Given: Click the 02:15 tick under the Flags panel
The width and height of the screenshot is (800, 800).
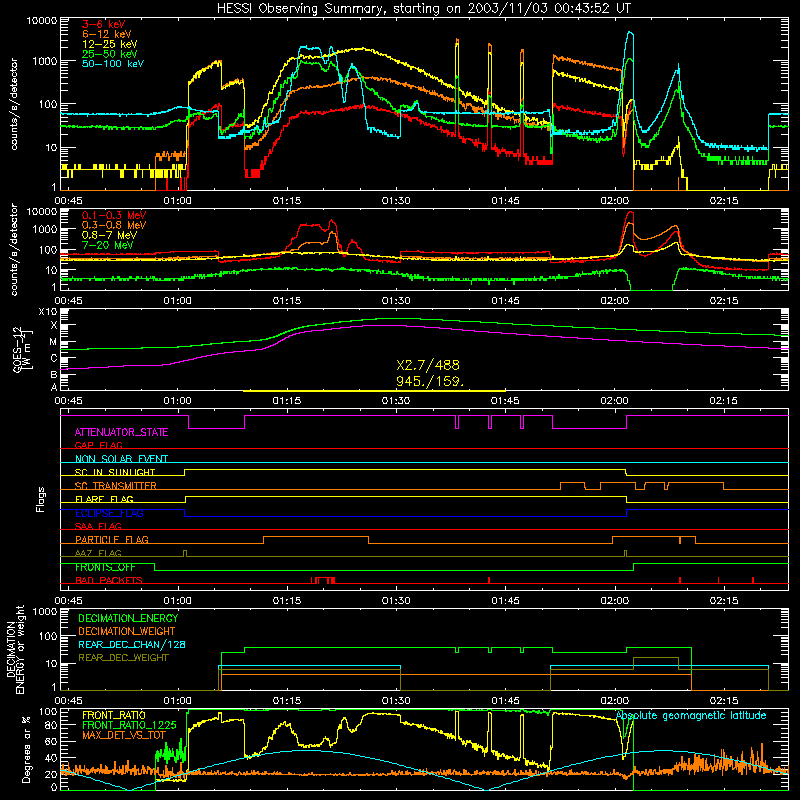Looking at the screenshot, I should (723, 601).
